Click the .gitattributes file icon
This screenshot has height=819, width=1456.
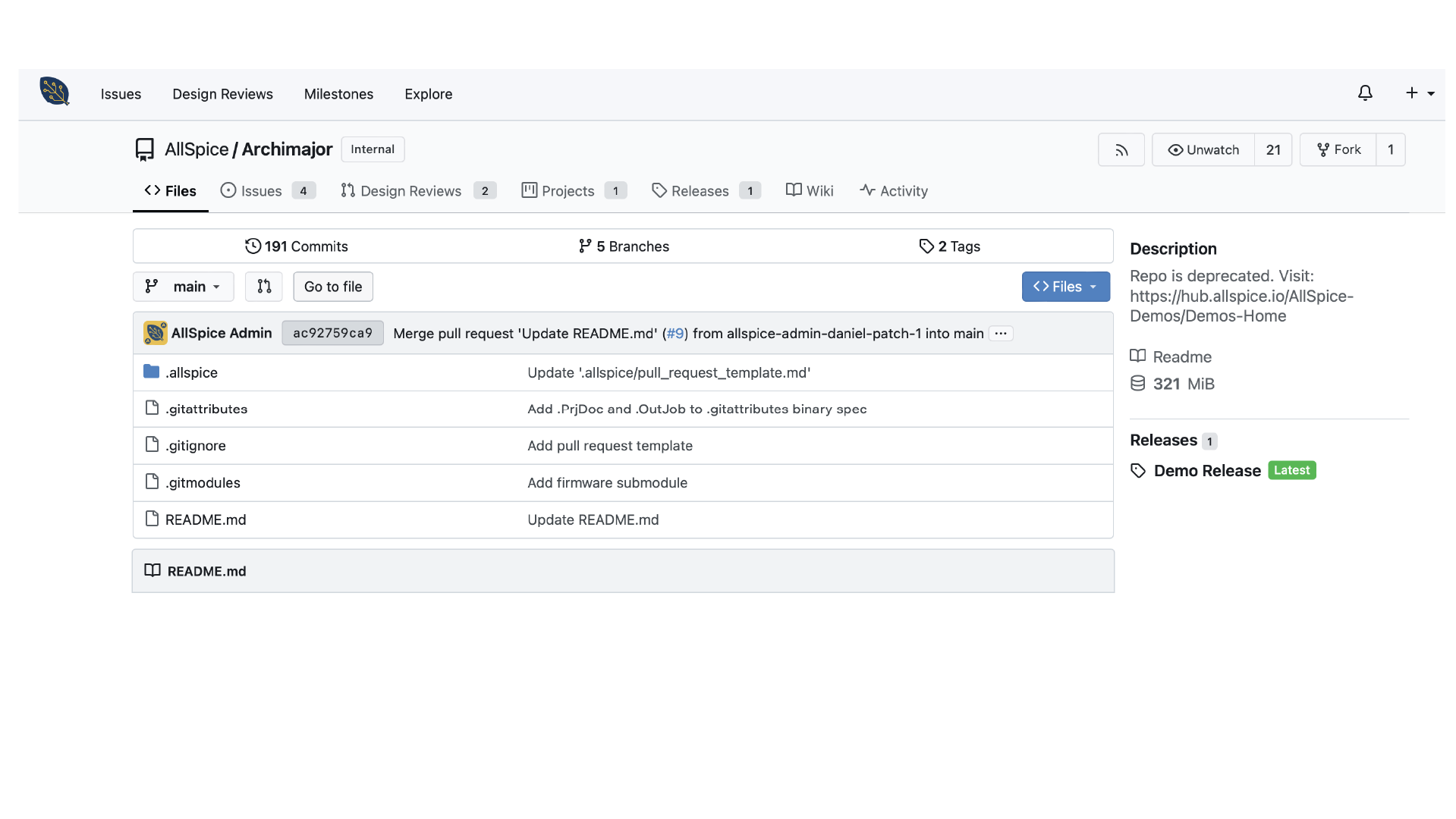click(x=152, y=408)
